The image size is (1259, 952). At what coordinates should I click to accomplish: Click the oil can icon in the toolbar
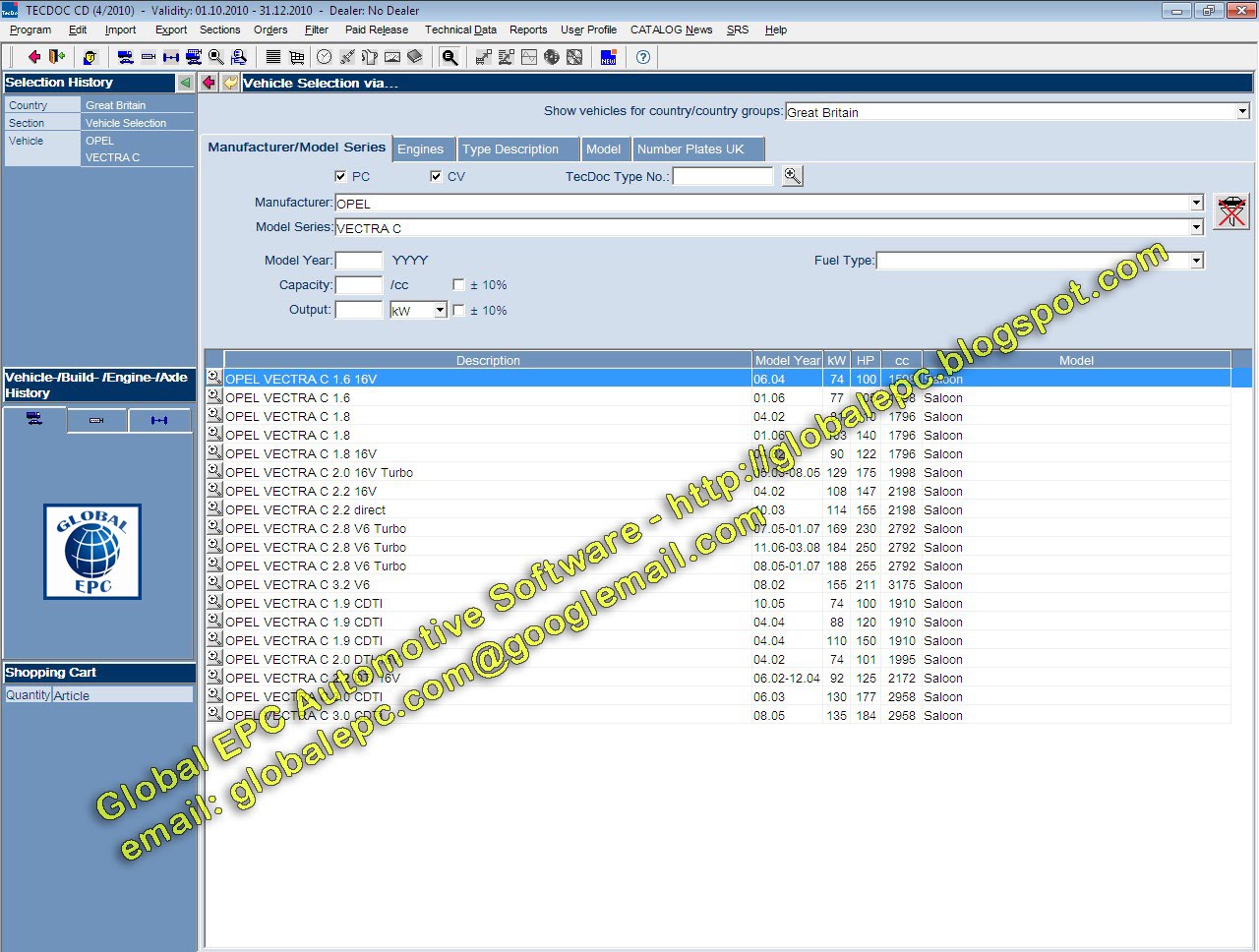[370, 57]
